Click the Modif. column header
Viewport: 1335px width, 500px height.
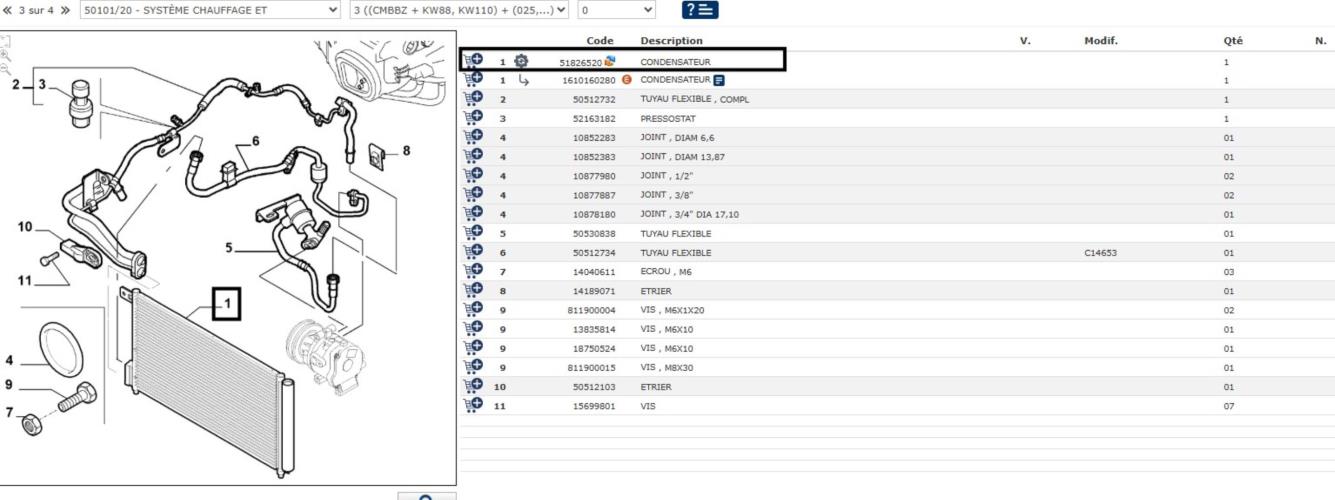[1101, 41]
